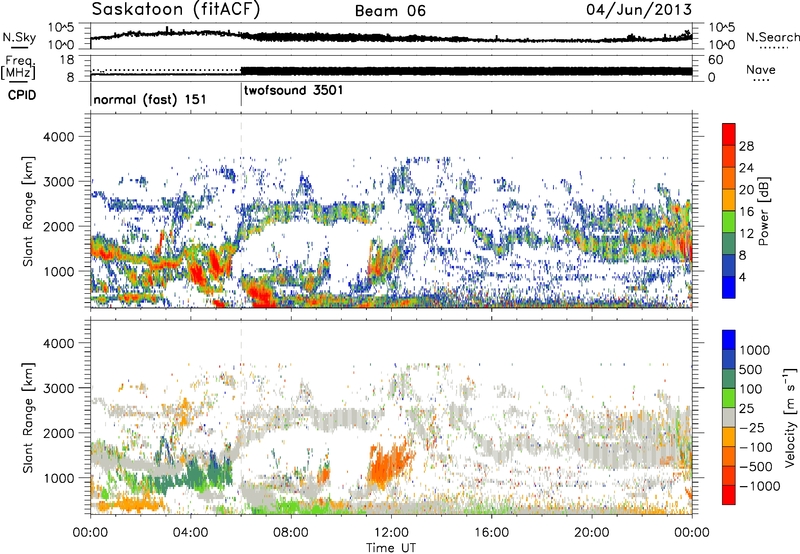Click the Velocity [m s-1] colorbar label
Screen dimensions: 800x554
coord(790,417)
